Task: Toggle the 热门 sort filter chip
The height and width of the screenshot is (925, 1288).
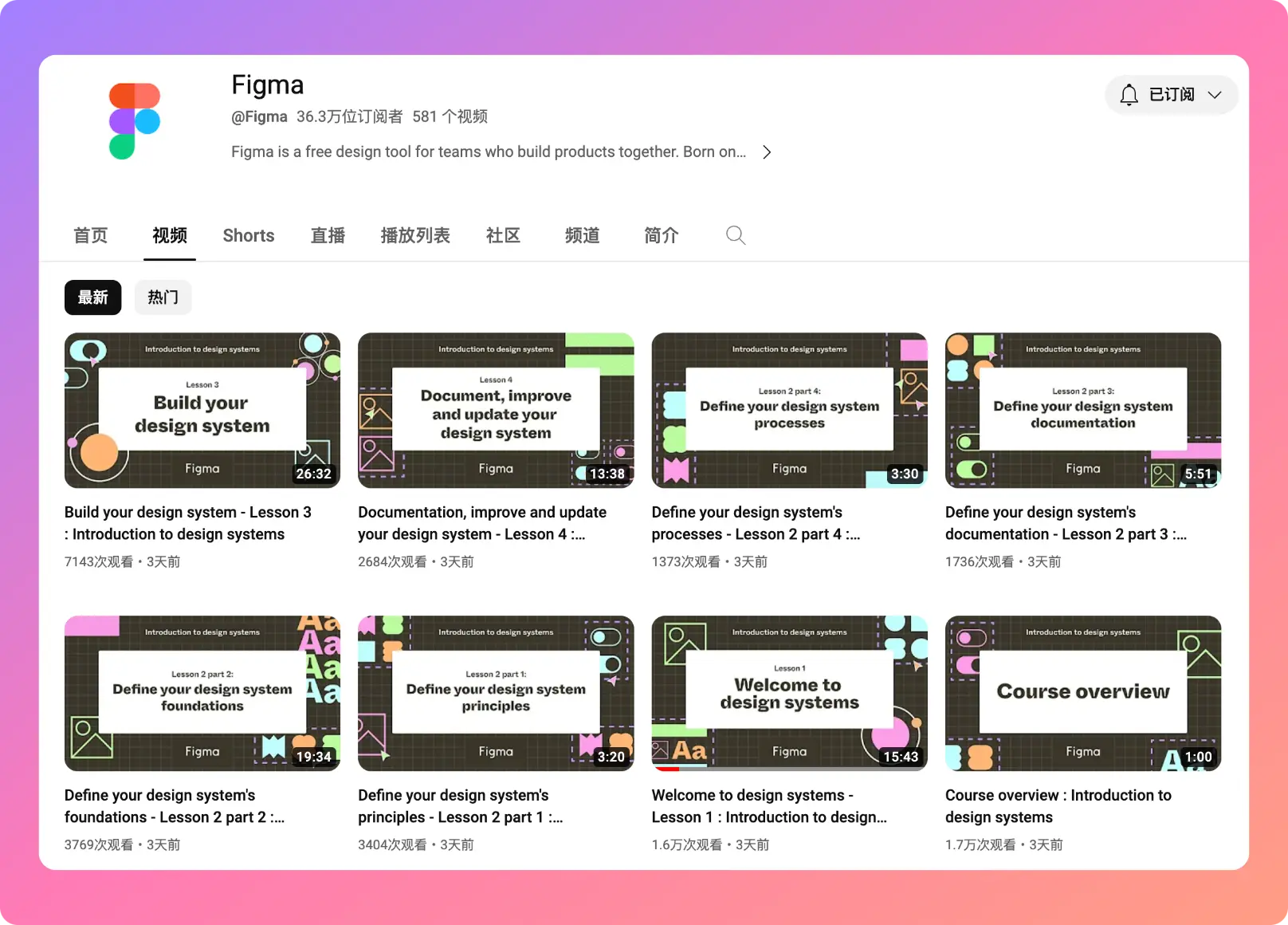Action: (163, 297)
